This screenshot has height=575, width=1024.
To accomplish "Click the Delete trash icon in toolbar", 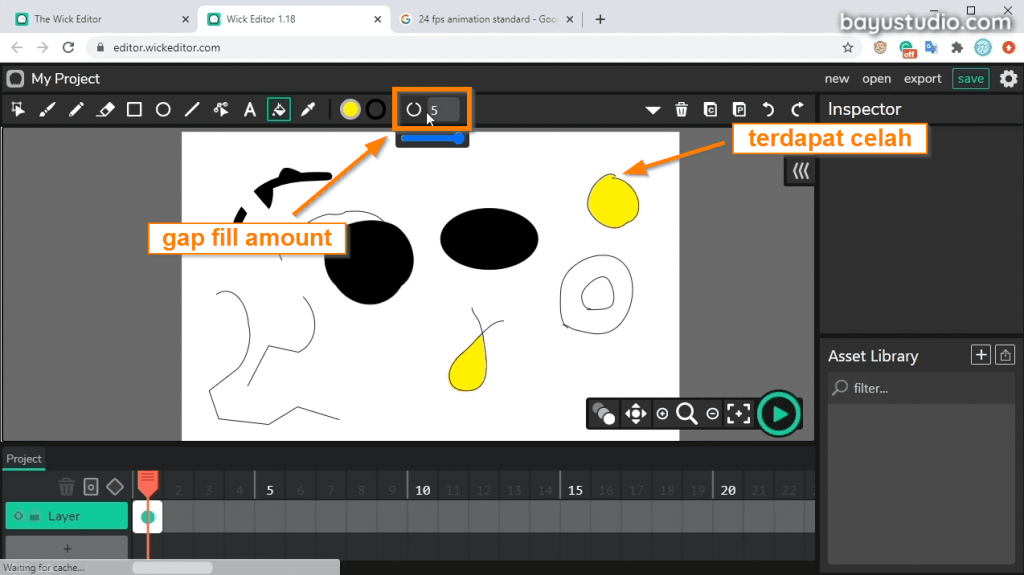I will point(681,109).
